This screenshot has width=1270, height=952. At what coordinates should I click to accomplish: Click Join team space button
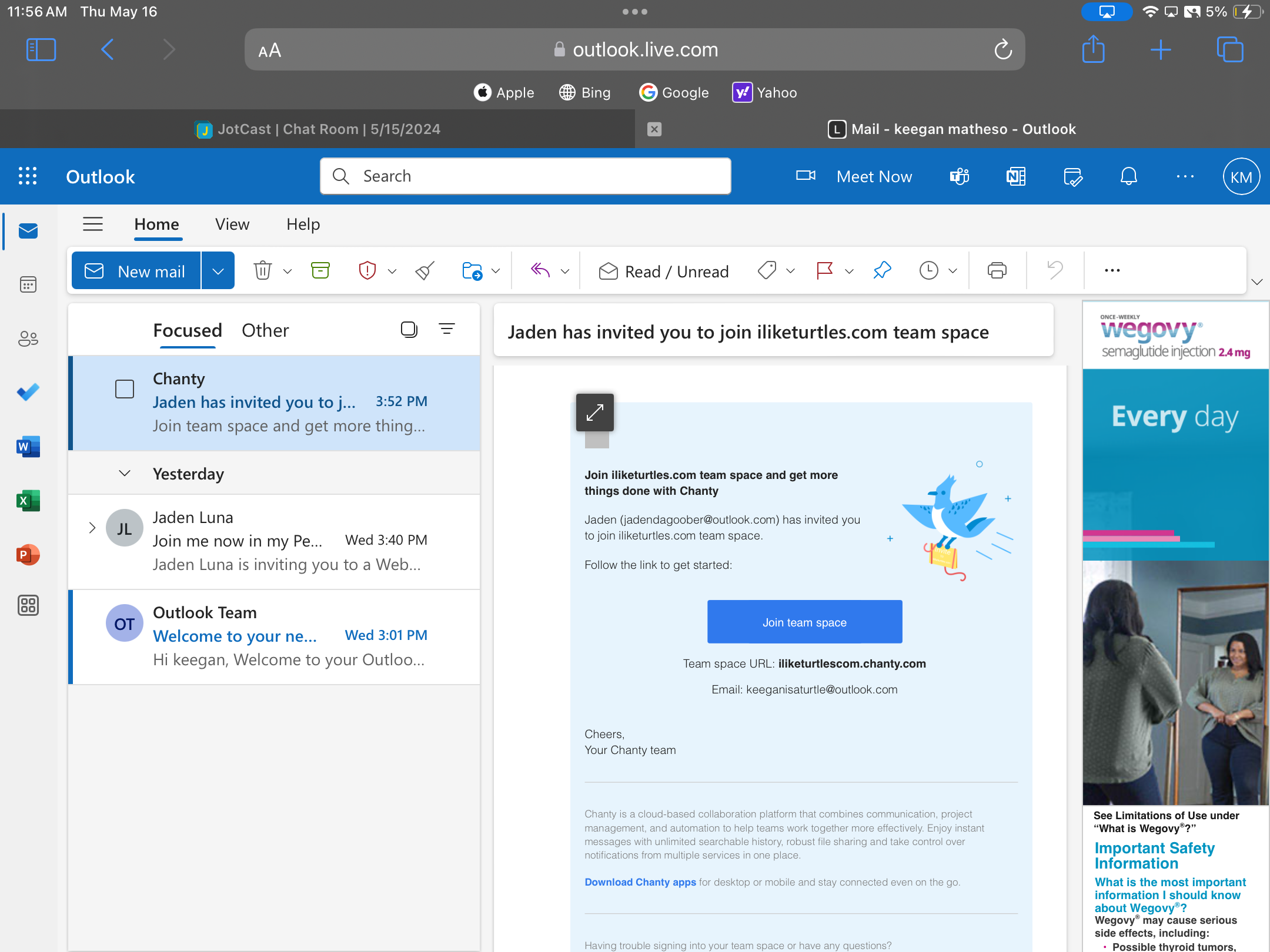pyautogui.click(x=804, y=622)
